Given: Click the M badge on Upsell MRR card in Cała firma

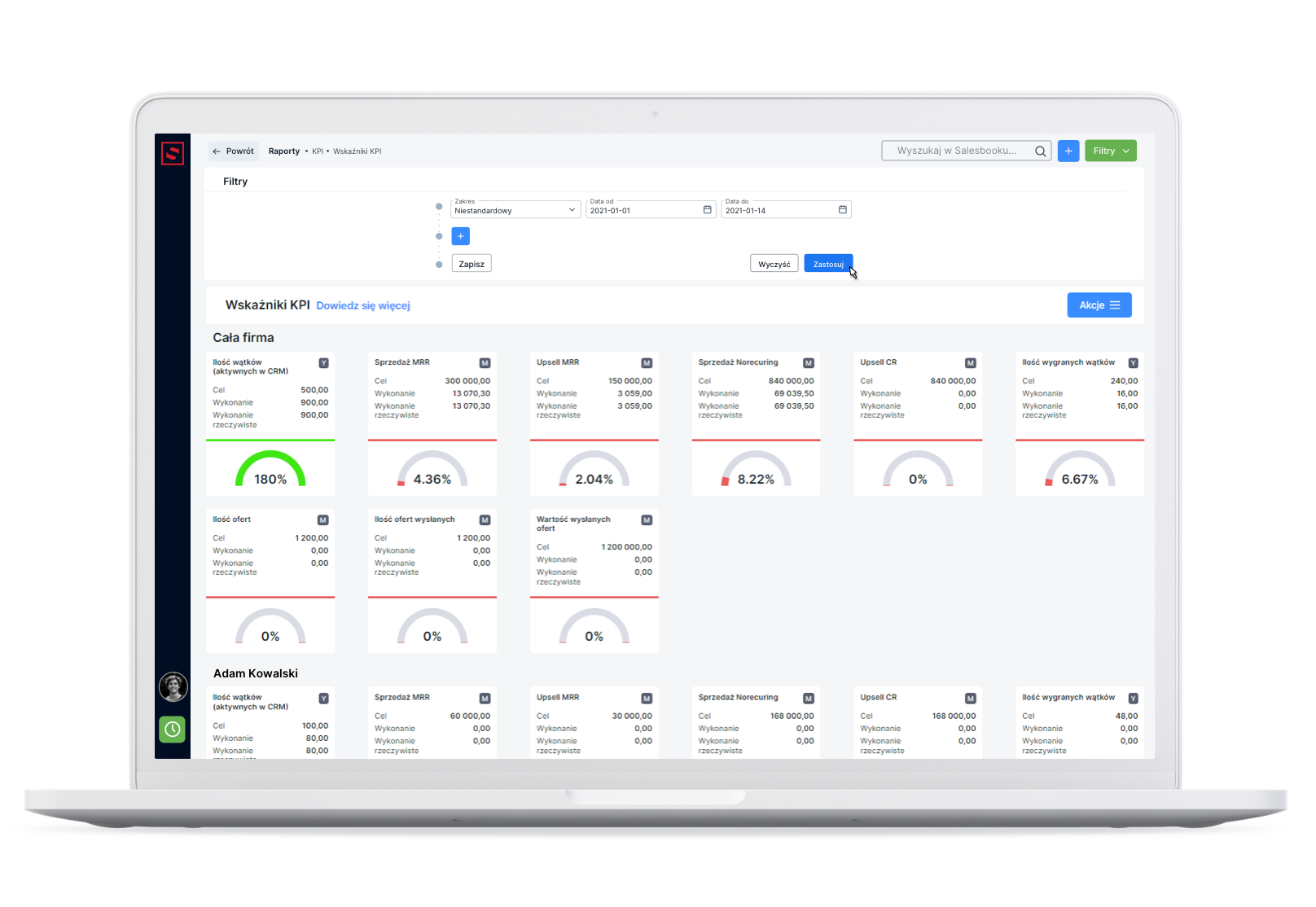Looking at the screenshot, I should tap(647, 363).
